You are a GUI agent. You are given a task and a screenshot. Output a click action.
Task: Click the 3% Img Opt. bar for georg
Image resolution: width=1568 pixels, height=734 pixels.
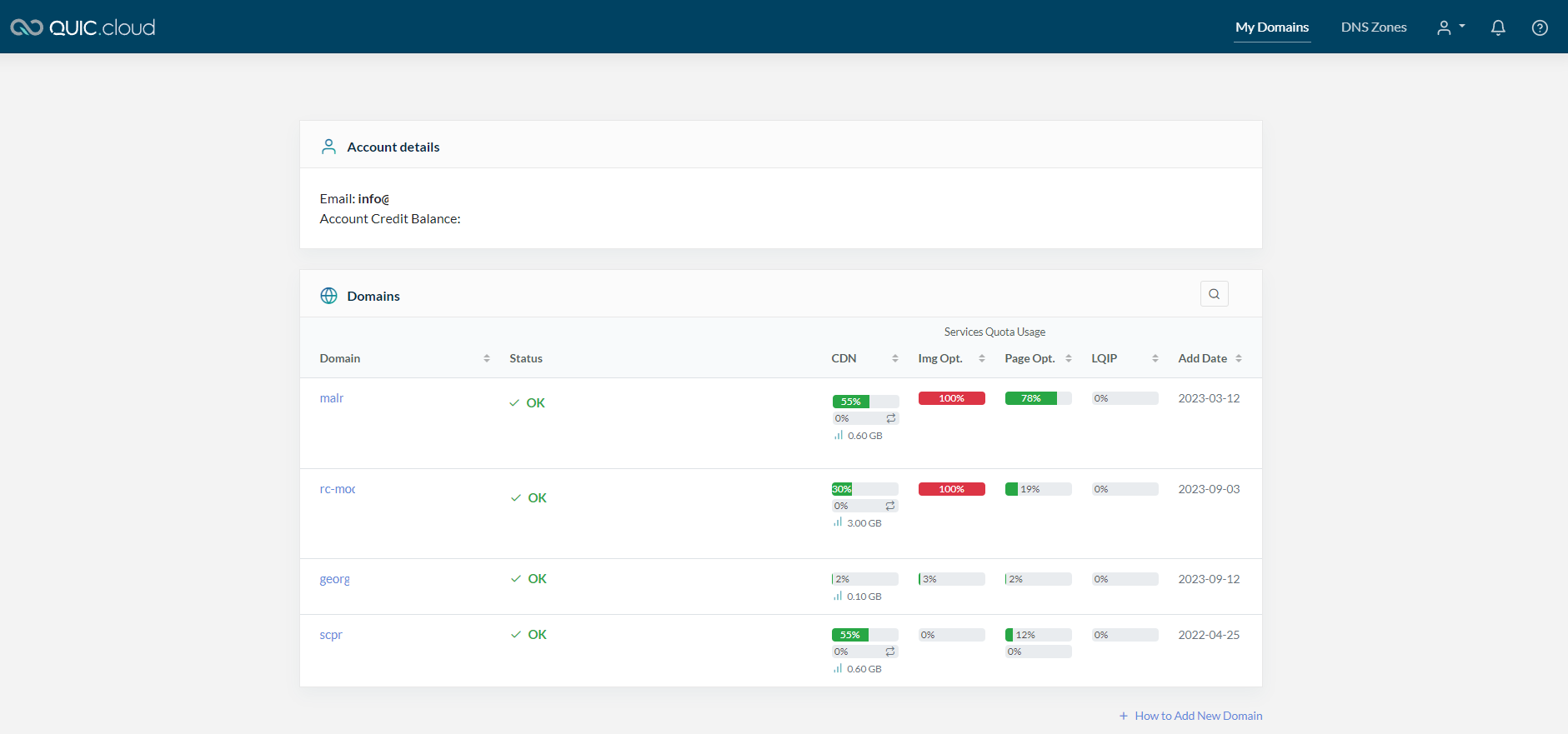951,579
